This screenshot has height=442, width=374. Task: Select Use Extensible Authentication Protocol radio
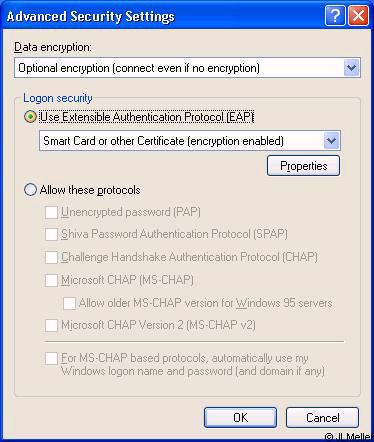coord(30,117)
